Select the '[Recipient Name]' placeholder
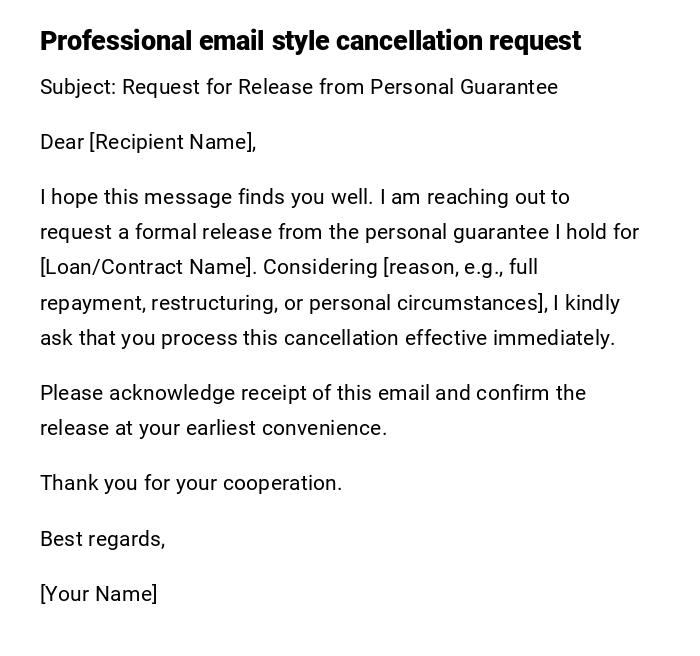 (x=172, y=142)
